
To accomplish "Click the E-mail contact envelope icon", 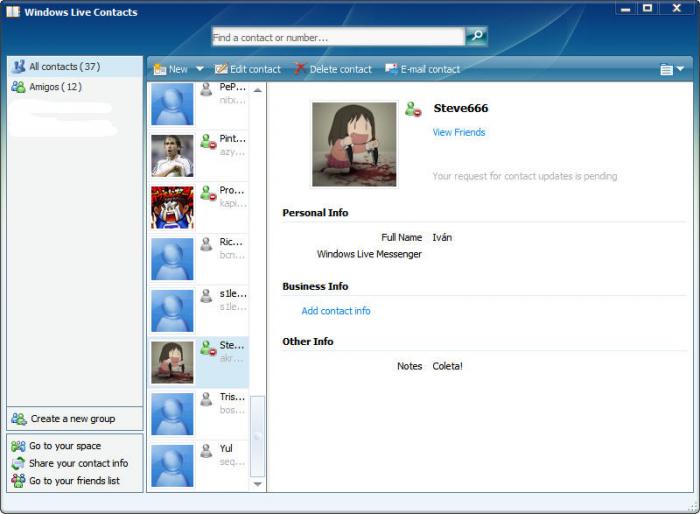I will (x=391, y=69).
